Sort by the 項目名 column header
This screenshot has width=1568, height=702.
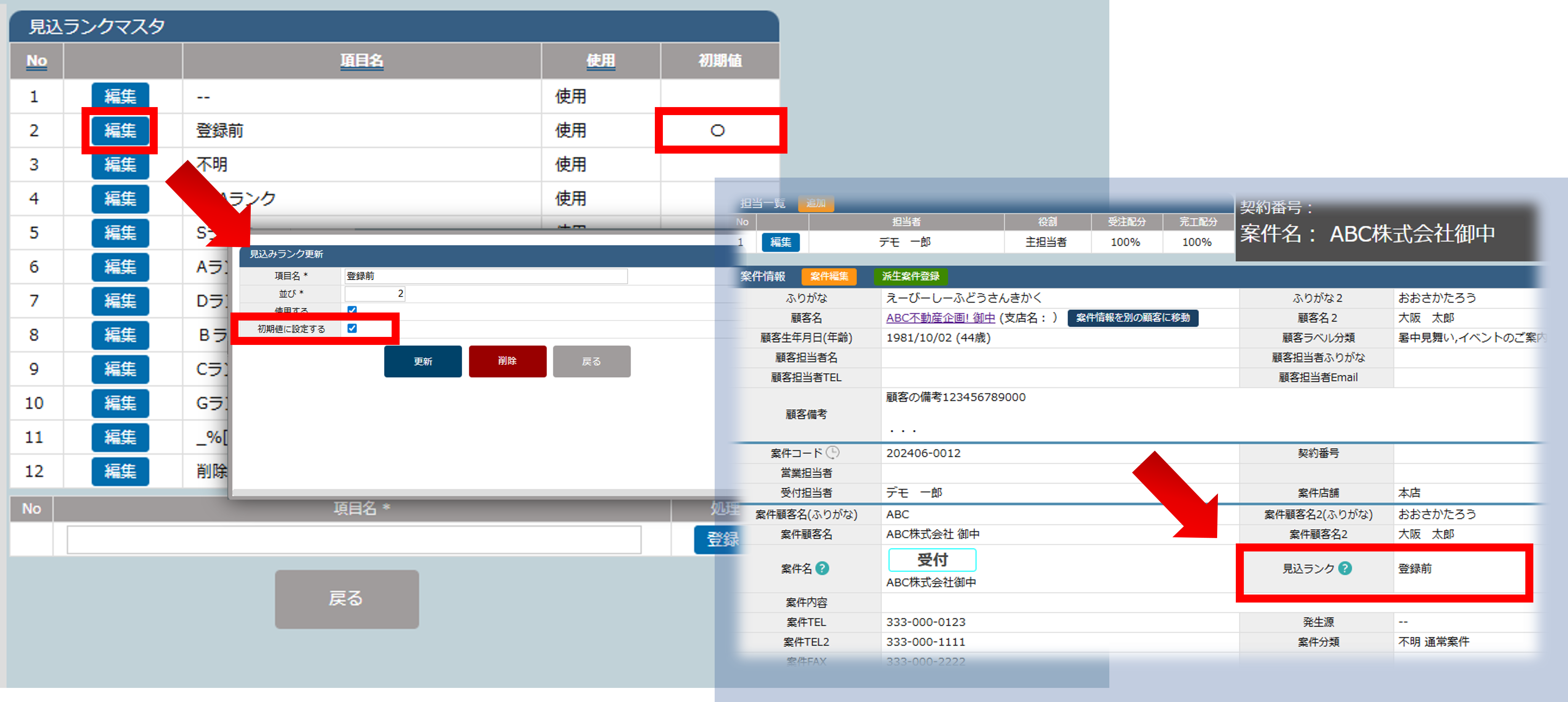click(x=362, y=60)
